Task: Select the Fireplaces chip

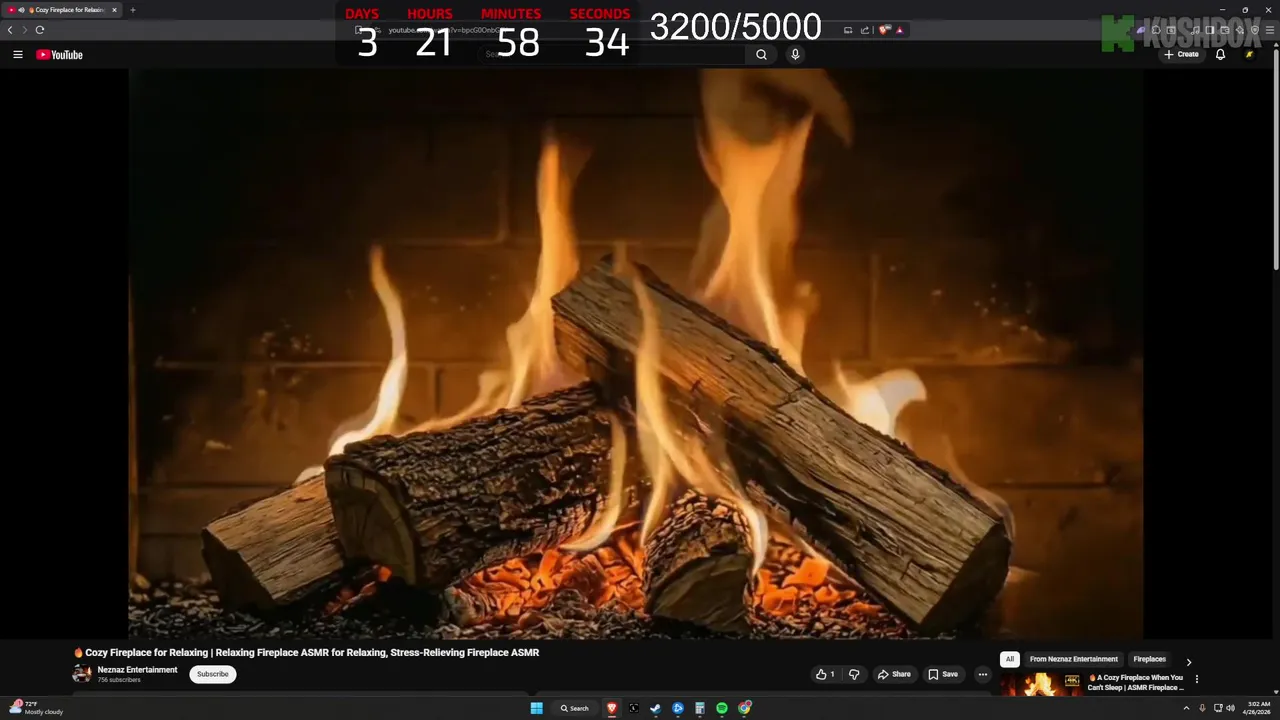Action: click(1149, 660)
